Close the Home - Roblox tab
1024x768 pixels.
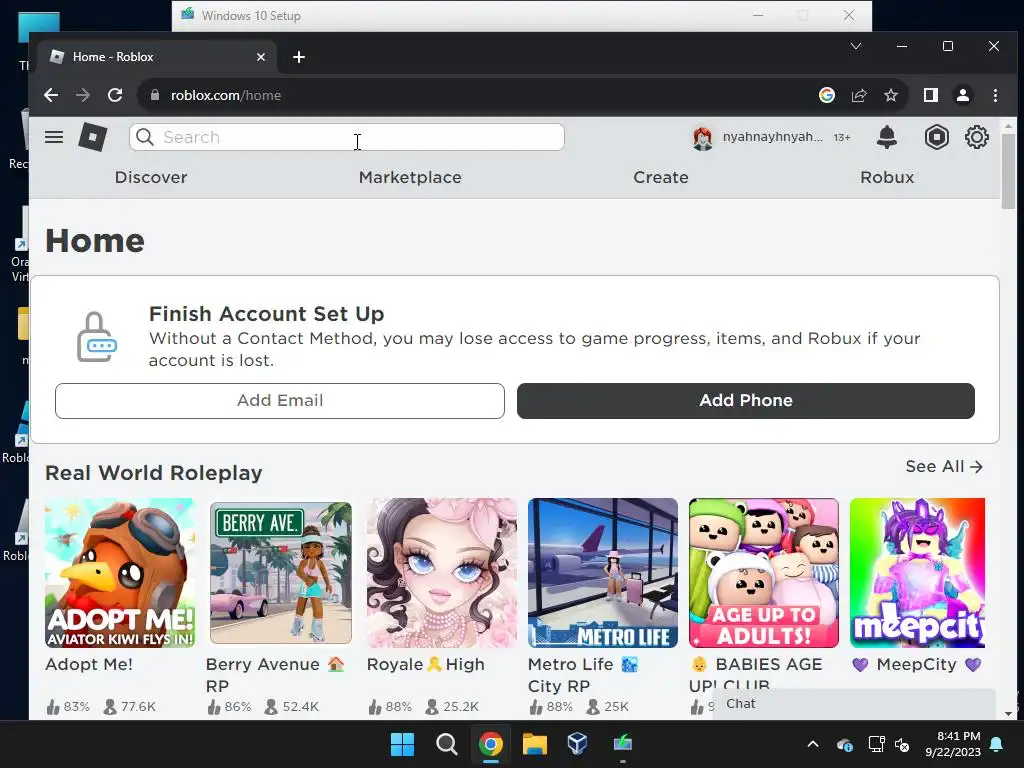pyautogui.click(x=261, y=57)
